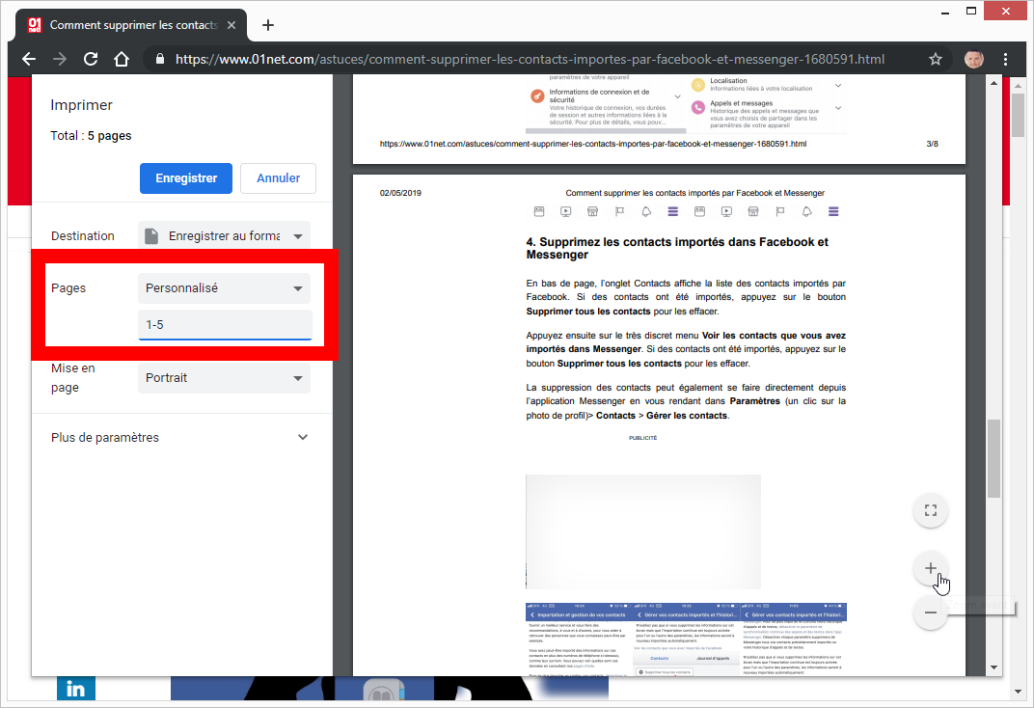The image size is (1034, 708).
Task: Click the preview vertical scrollbar thumb
Action: [994, 458]
